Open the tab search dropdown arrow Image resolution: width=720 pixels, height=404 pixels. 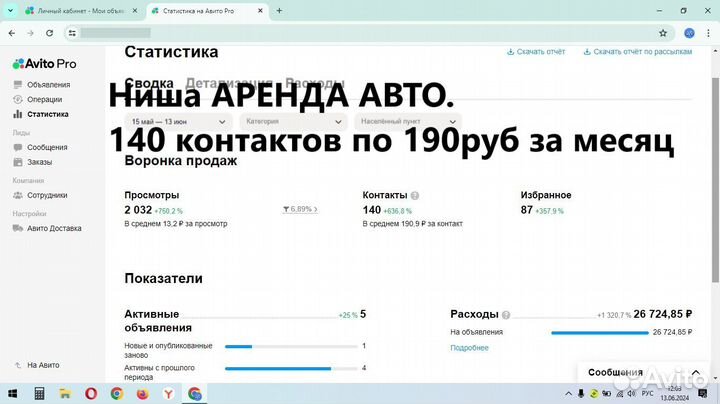click(10, 11)
